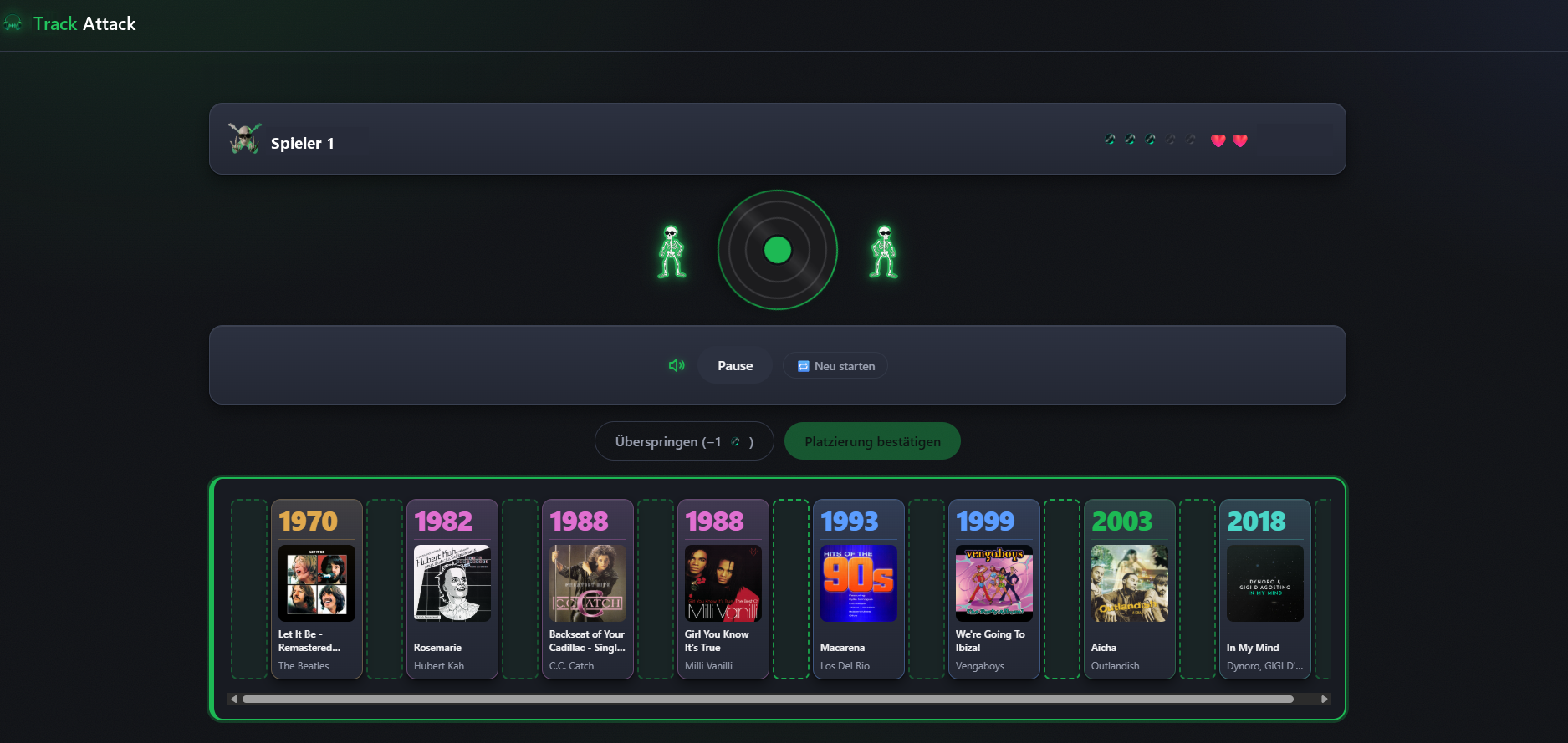Click the right dancing skeleton

(884, 252)
